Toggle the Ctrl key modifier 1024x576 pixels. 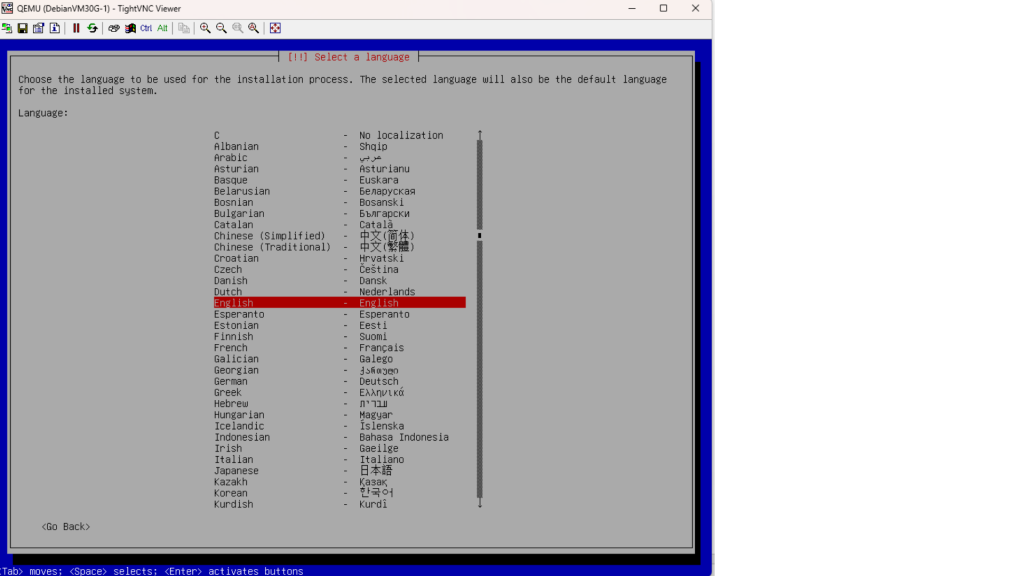146,28
